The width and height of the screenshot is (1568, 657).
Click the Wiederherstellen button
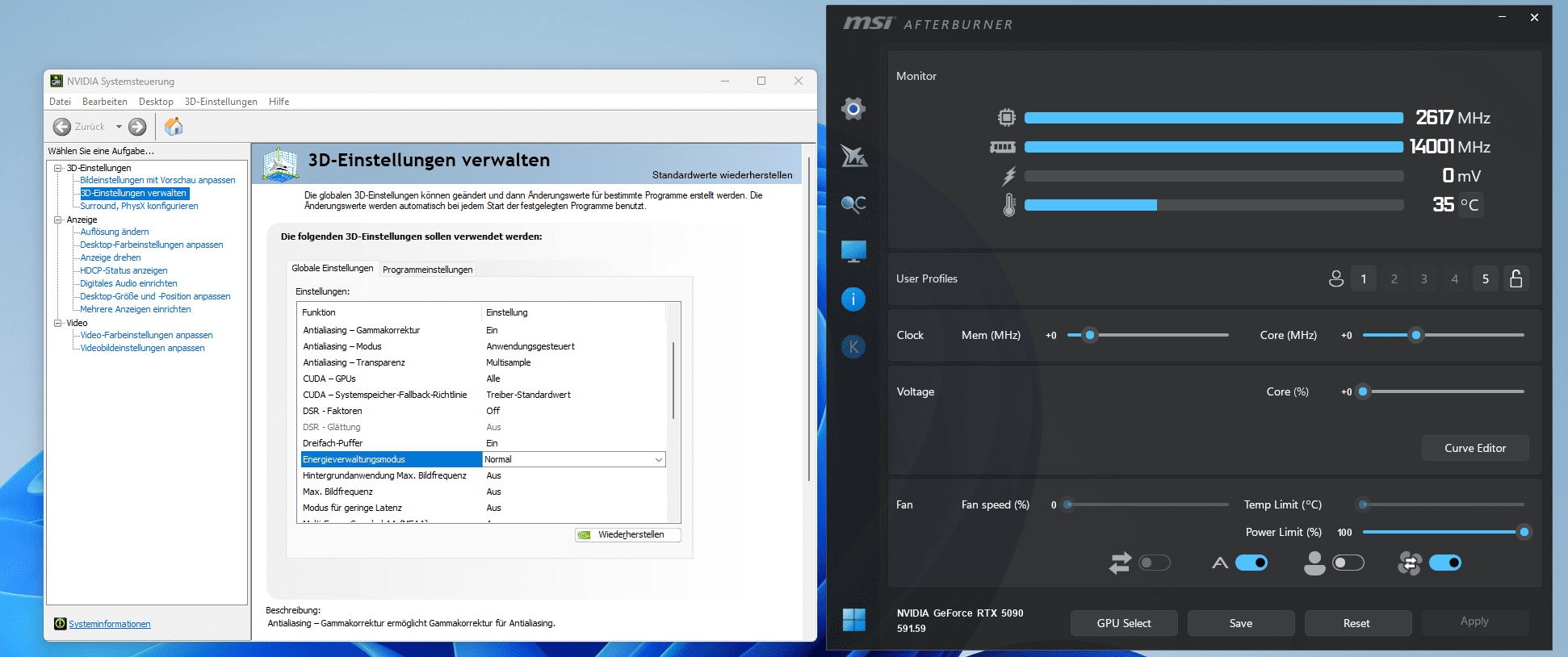tap(628, 534)
